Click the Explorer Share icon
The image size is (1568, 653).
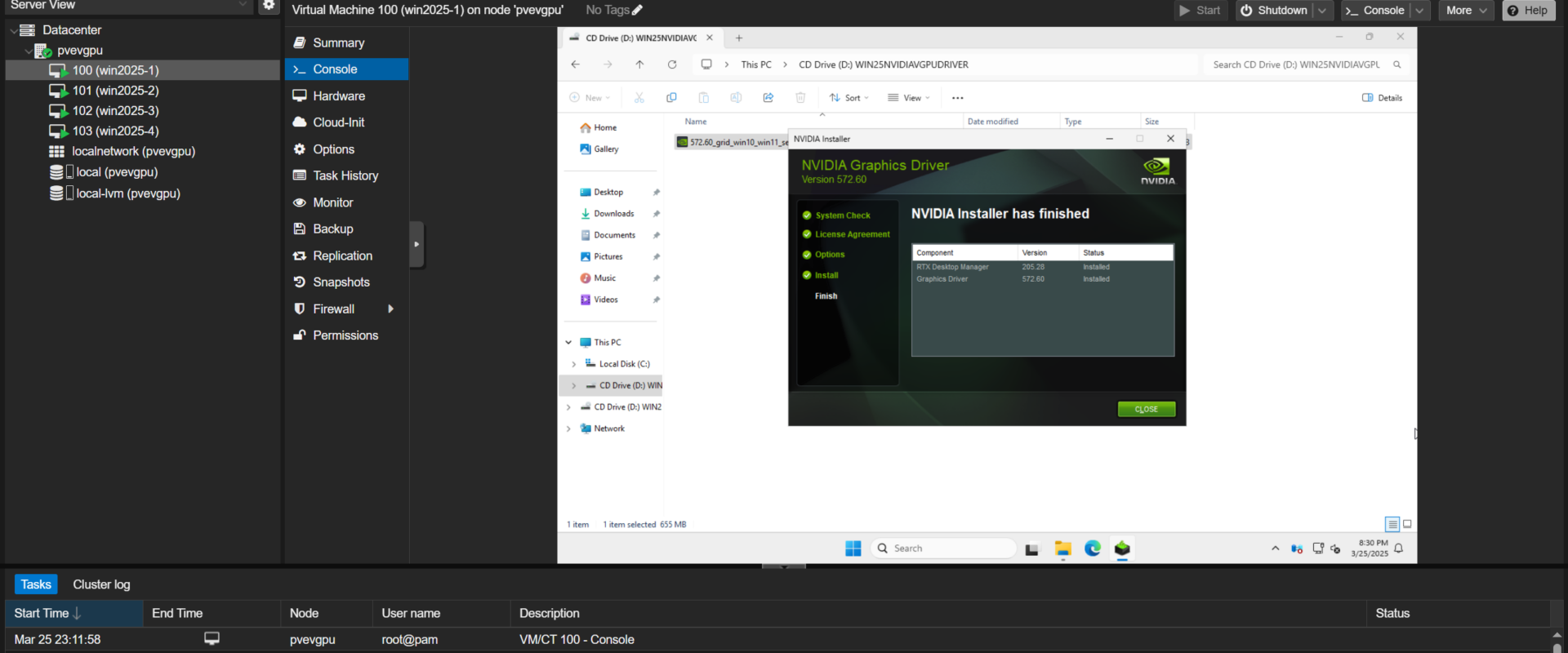coord(768,98)
